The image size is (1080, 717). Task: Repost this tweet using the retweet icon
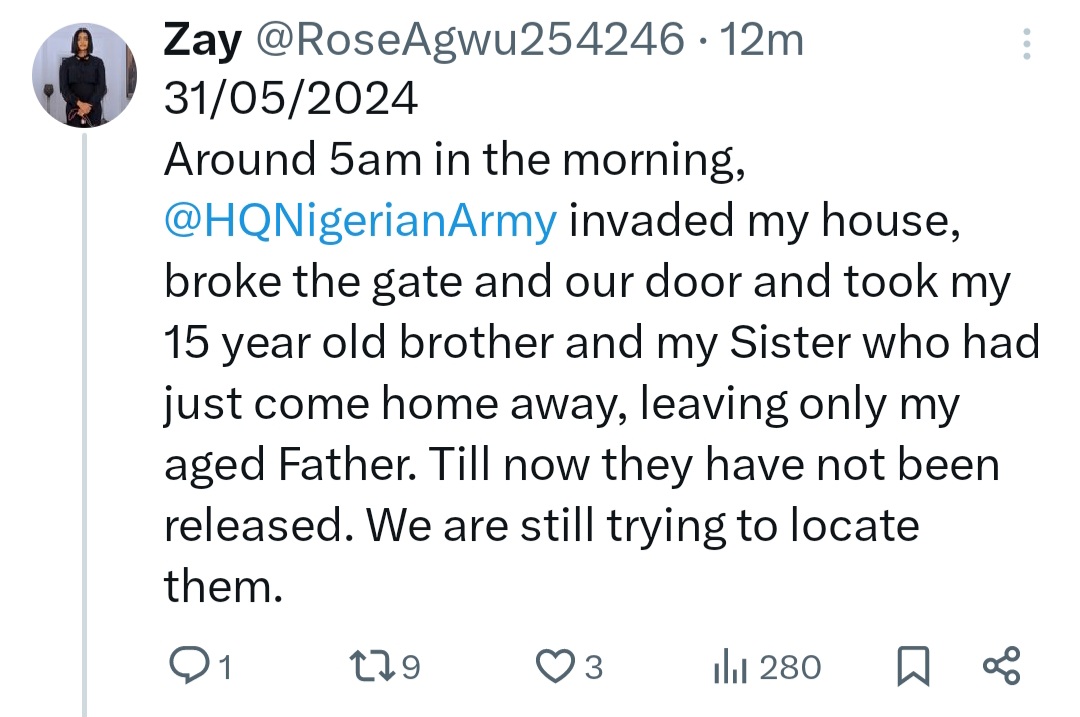[x=369, y=666]
